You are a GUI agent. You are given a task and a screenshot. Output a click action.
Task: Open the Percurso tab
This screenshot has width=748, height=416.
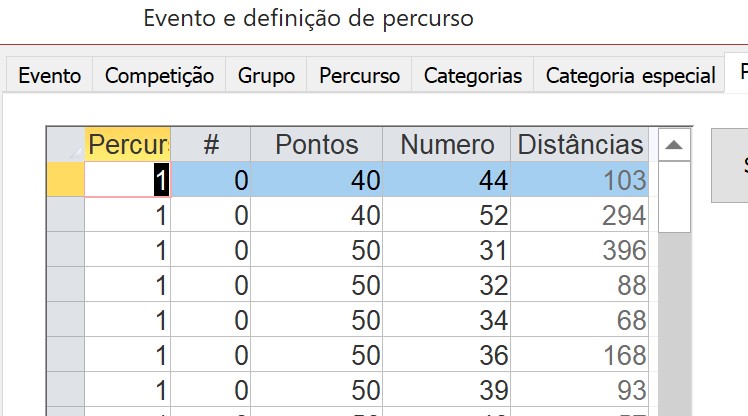(359, 75)
